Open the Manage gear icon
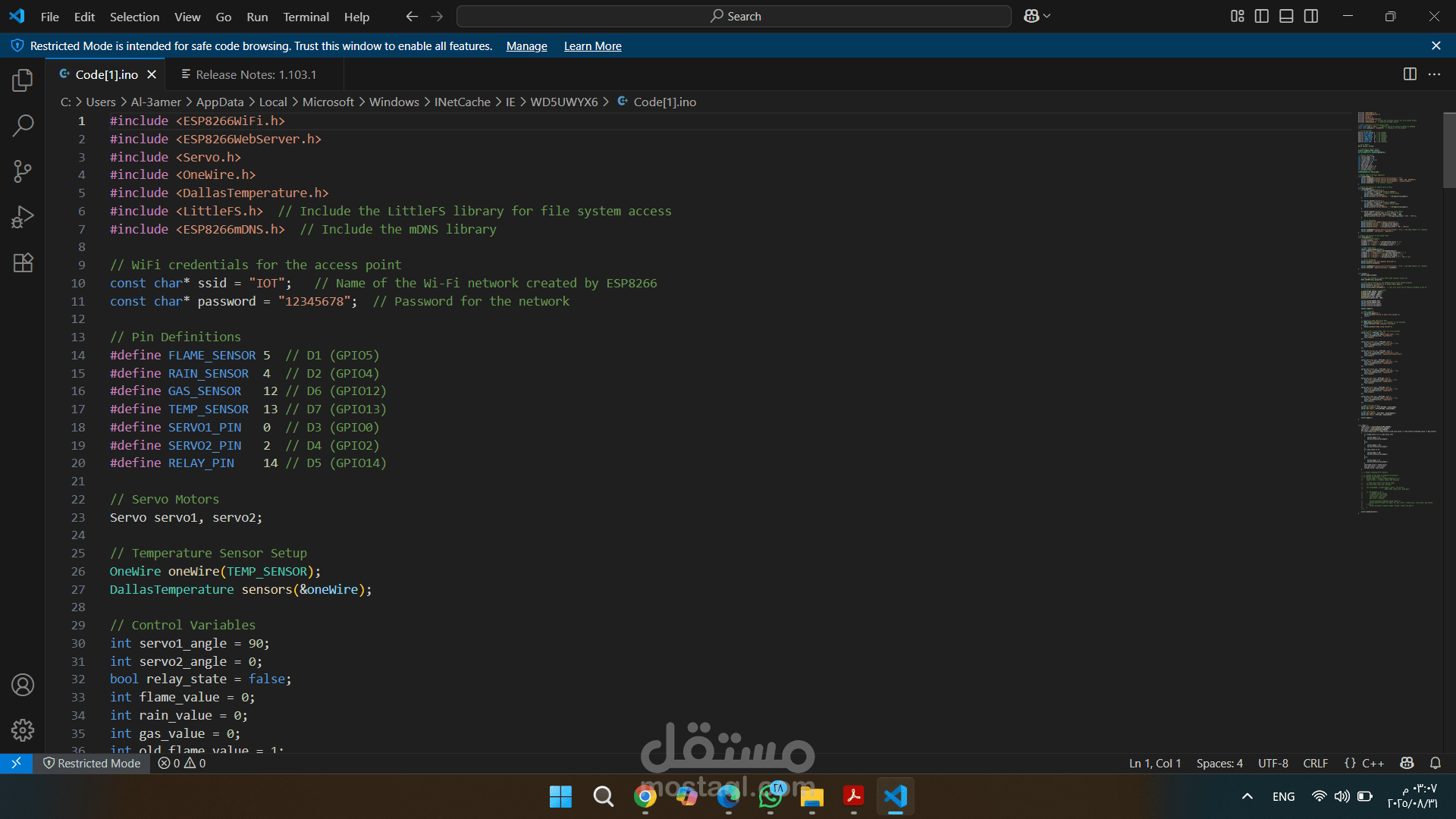This screenshot has height=819, width=1456. [23, 730]
